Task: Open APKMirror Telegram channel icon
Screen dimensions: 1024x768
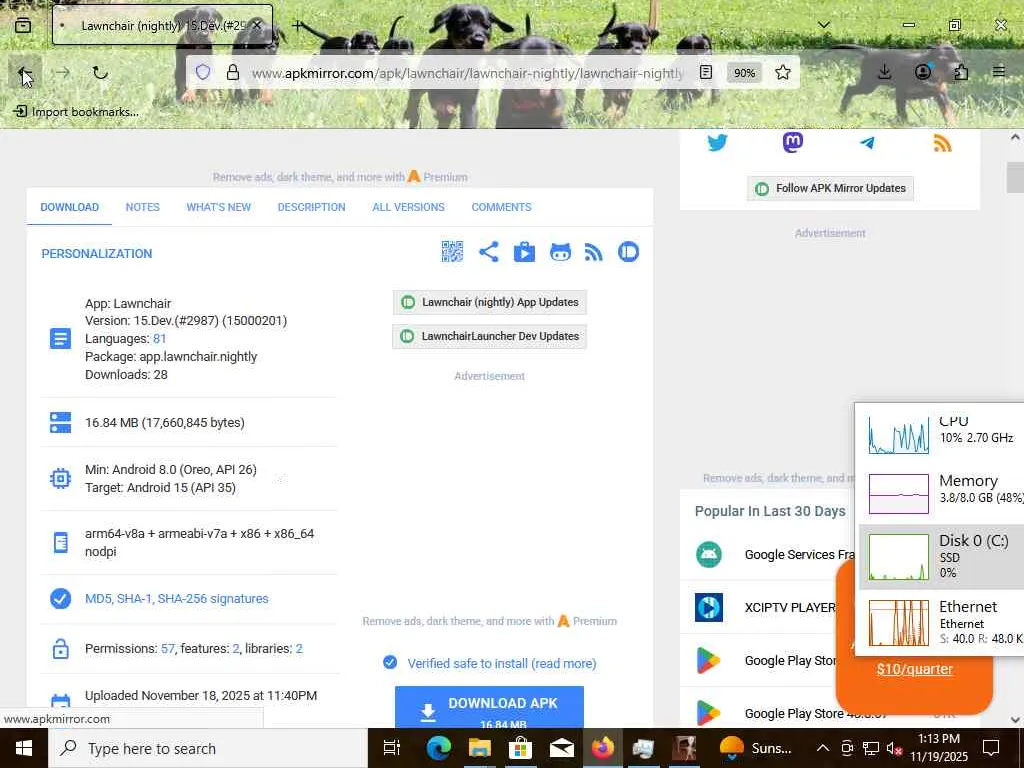Action: (867, 142)
